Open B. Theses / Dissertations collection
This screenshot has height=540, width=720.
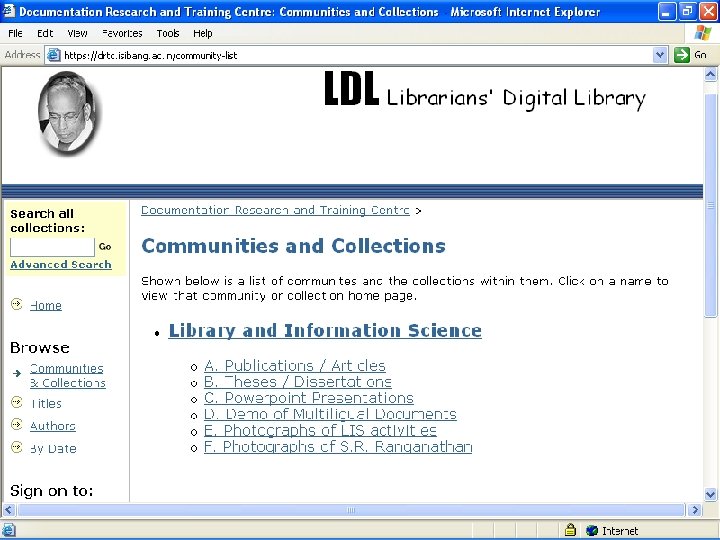(298, 382)
